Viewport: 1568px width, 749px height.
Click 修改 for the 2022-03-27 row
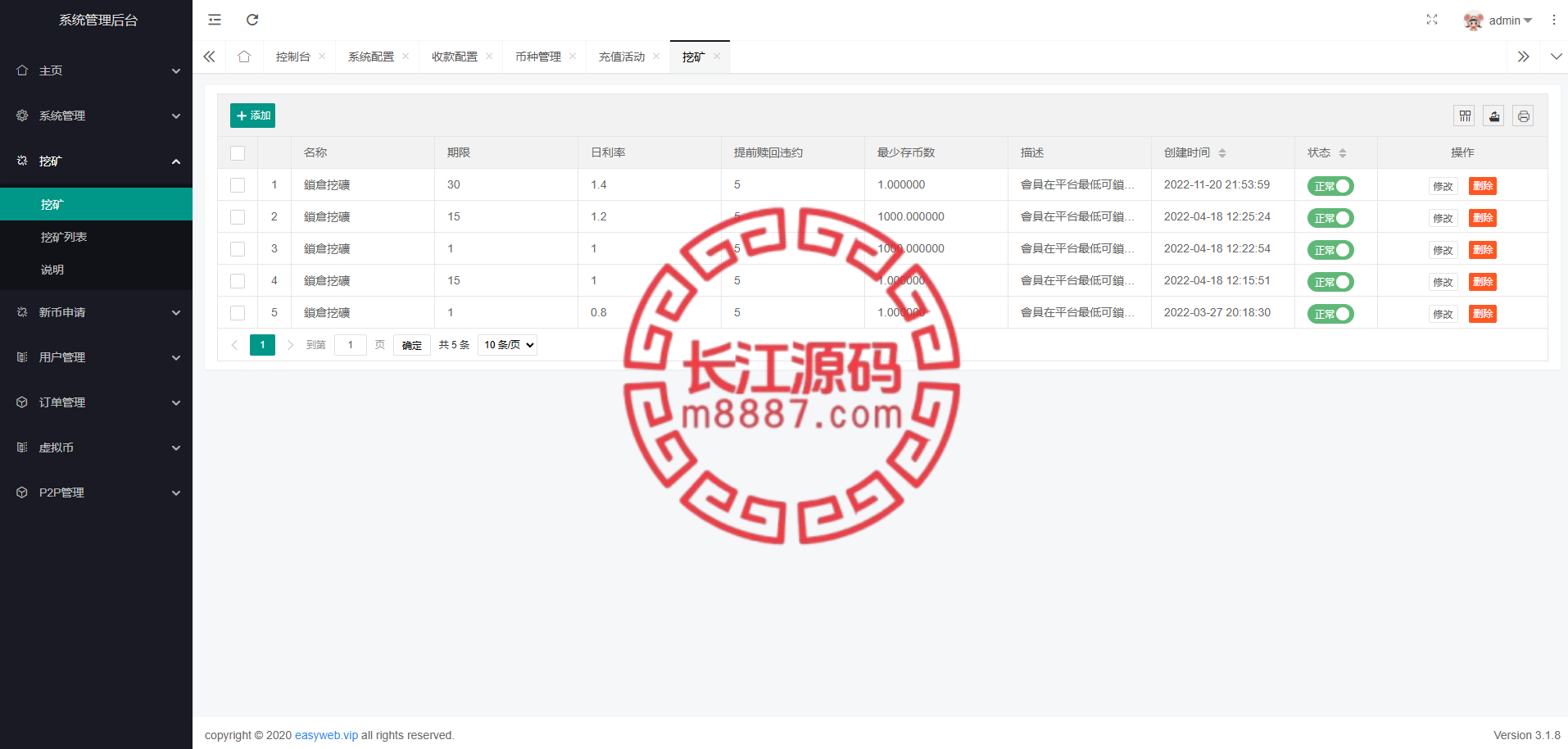[x=1443, y=314]
